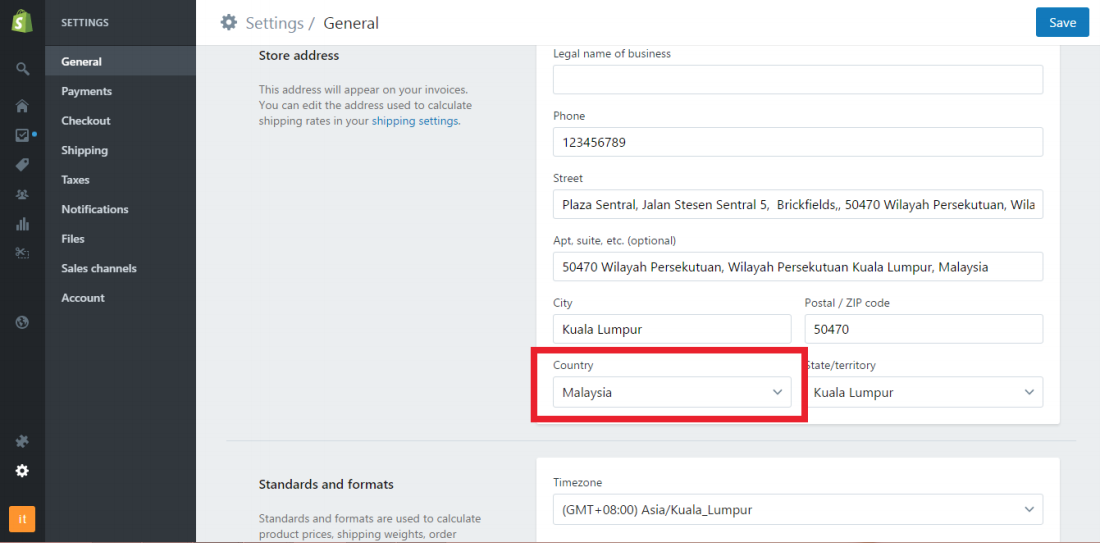The height and width of the screenshot is (543, 1100).
Task: Click the gear icon beside Settings breadcrumb
Action: 229,22
